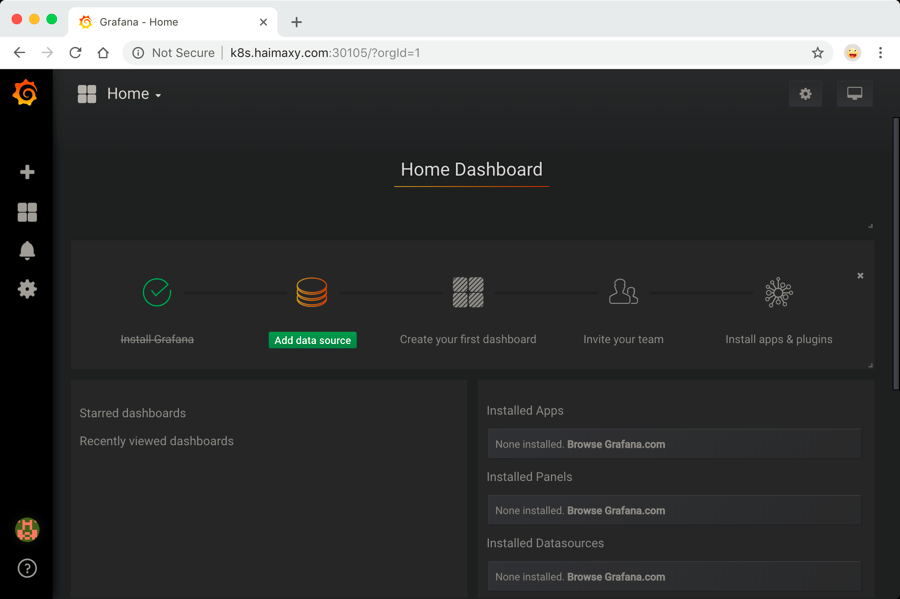Viewport: 900px width, 599px height.
Task: Expand the Home dashboard picker dropdown
Action: pyautogui.click(x=134, y=94)
